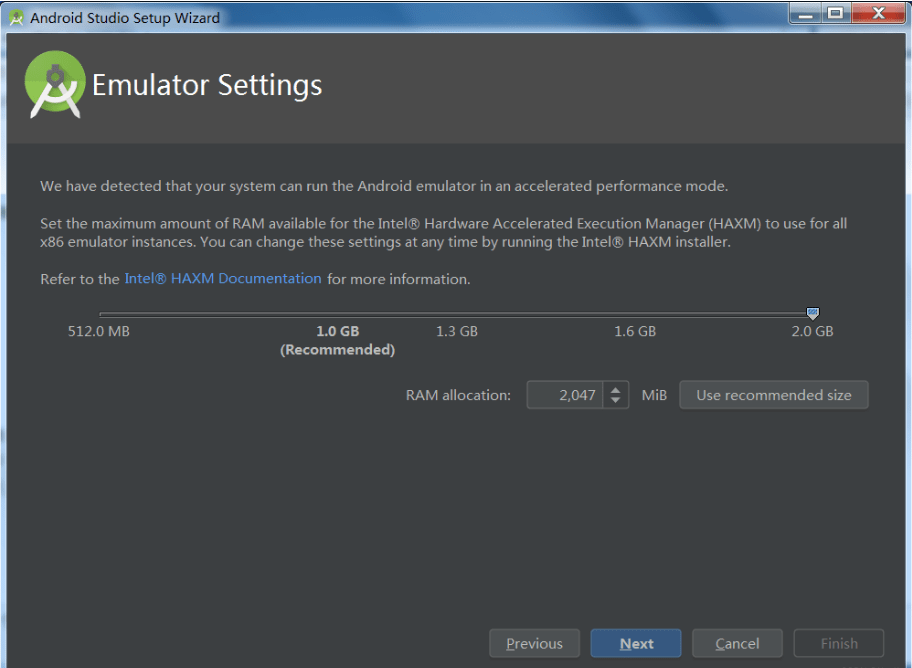Click the 'MiB' unit label

click(654, 396)
